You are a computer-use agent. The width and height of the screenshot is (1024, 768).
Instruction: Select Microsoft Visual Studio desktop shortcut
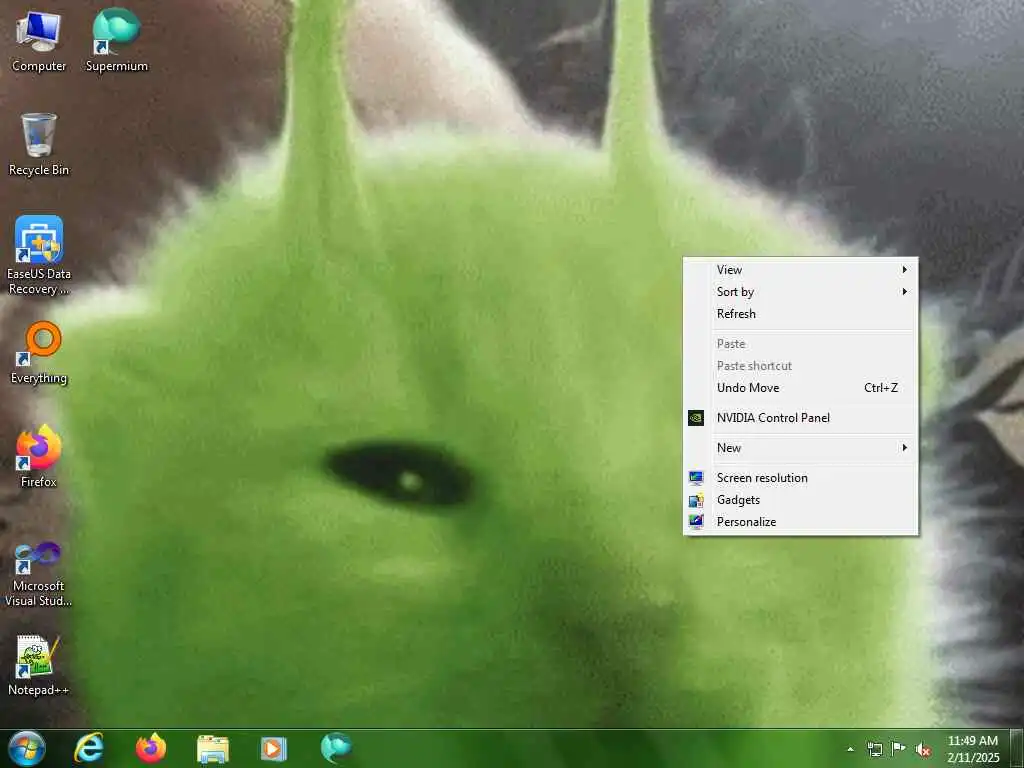[39, 575]
